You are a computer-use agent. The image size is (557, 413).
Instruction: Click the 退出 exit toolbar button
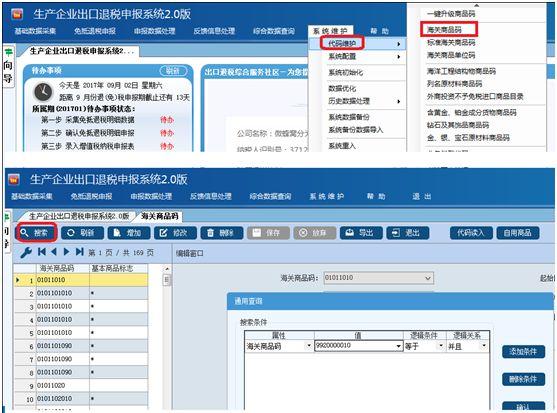coord(408,233)
